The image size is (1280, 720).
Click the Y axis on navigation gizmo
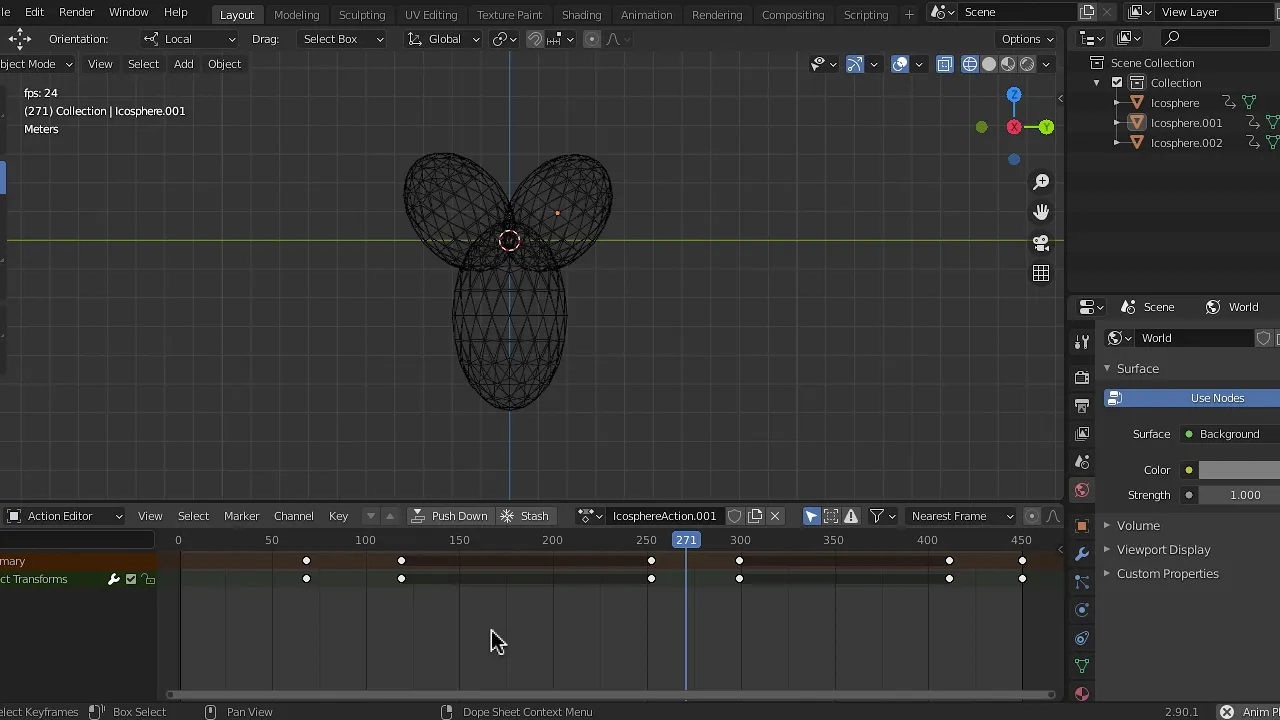coord(1046,127)
